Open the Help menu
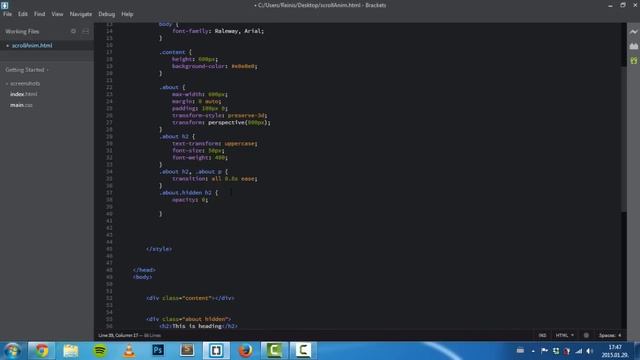Viewport: 640px width, 360px height. pyautogui.click(x=127, y=14)
